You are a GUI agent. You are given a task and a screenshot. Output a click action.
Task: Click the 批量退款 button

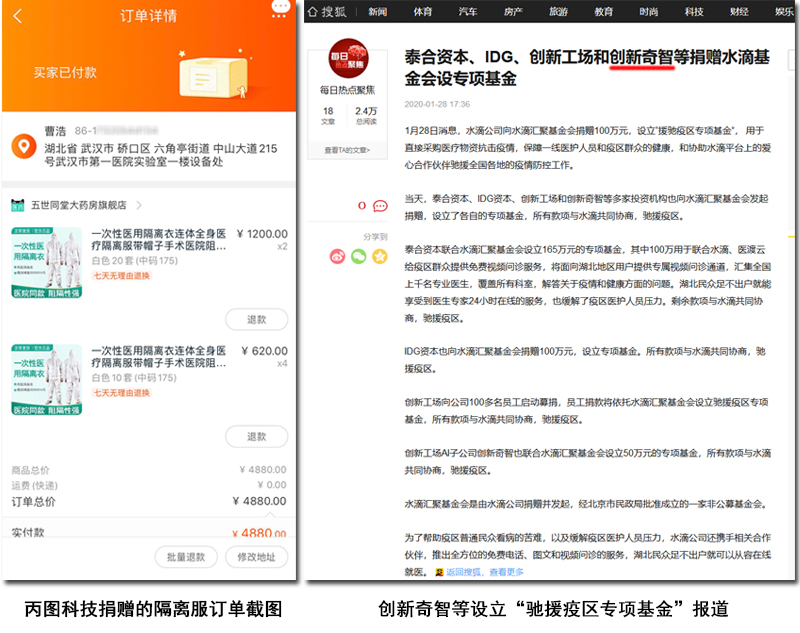pos(186,557)
